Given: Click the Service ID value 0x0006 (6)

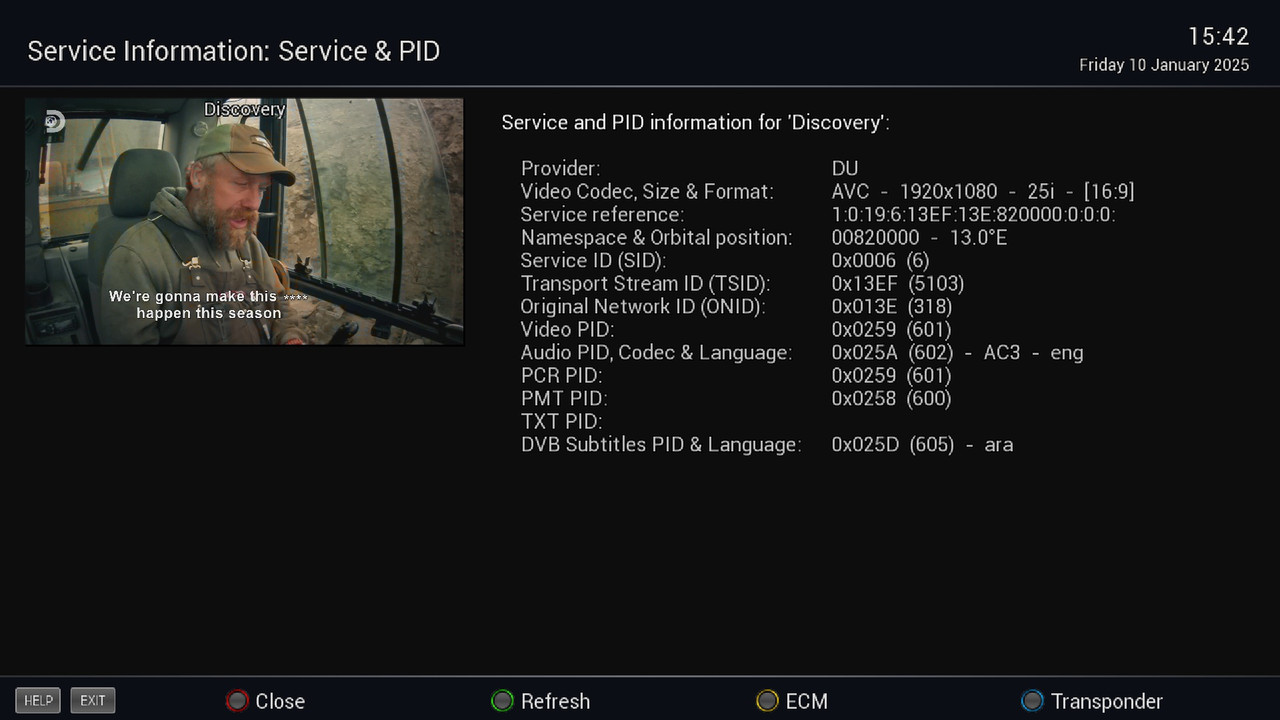Looking at the screenshot, I should [880, 260].
